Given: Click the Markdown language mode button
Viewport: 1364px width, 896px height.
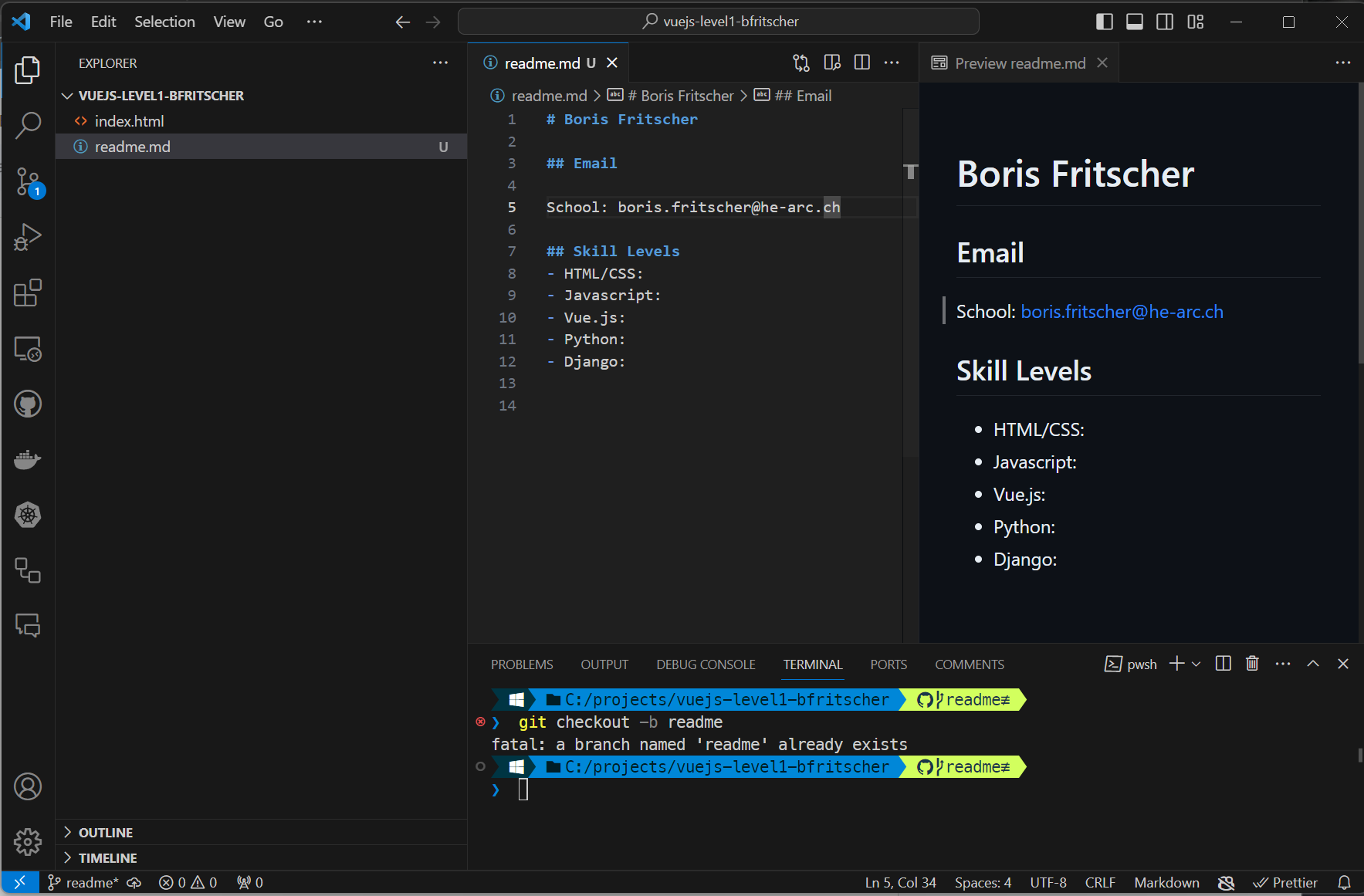Looking at the screenshot, I should pos(1166,882).
